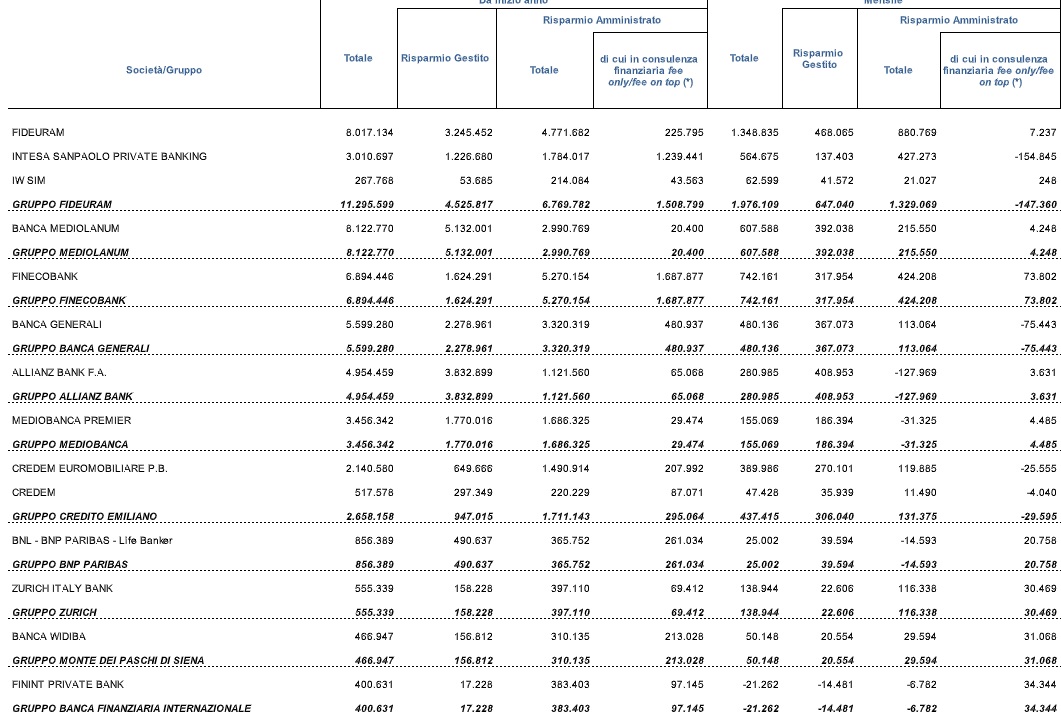Click the cell showing 3.456.342 in MEDIOBANCA PREMIER row
Viewport: 1061px width, 726px height.
pos(369,421)
